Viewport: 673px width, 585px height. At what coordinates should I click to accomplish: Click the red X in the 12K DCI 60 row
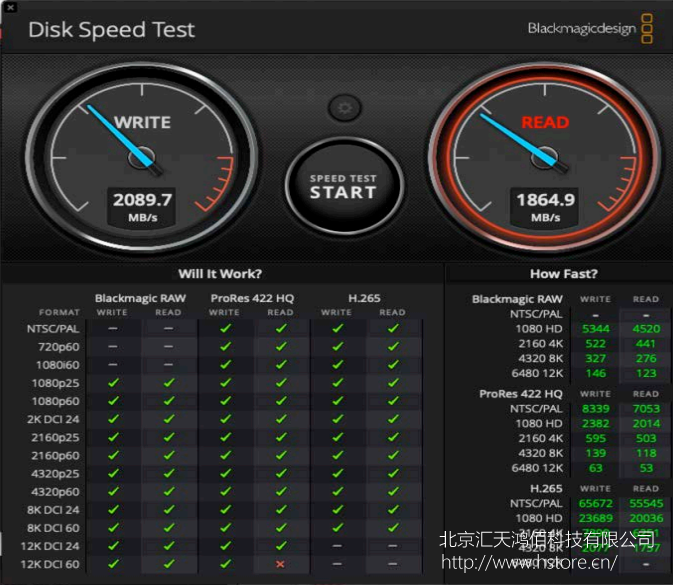pos(280,564)
